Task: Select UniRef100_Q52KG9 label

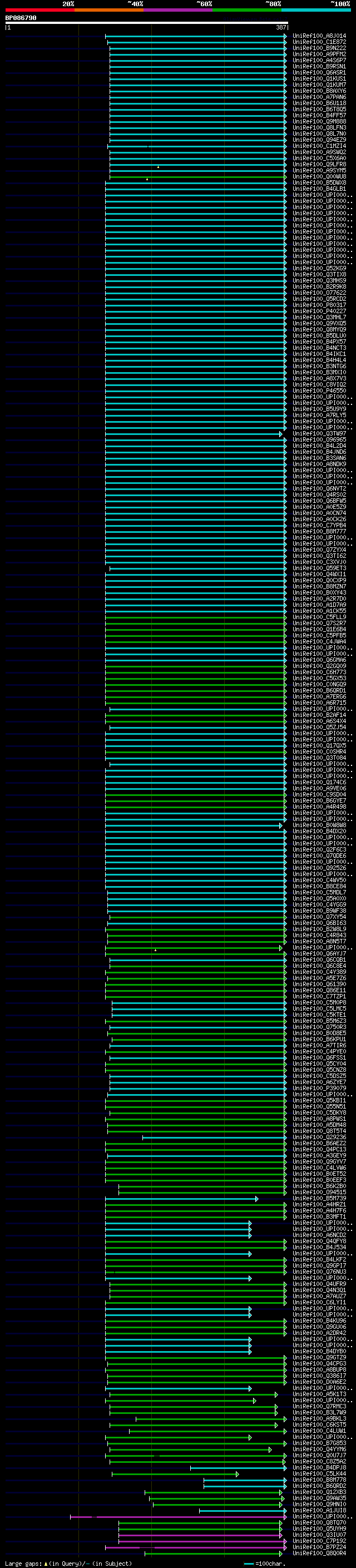Action: (x=319, y=269)
